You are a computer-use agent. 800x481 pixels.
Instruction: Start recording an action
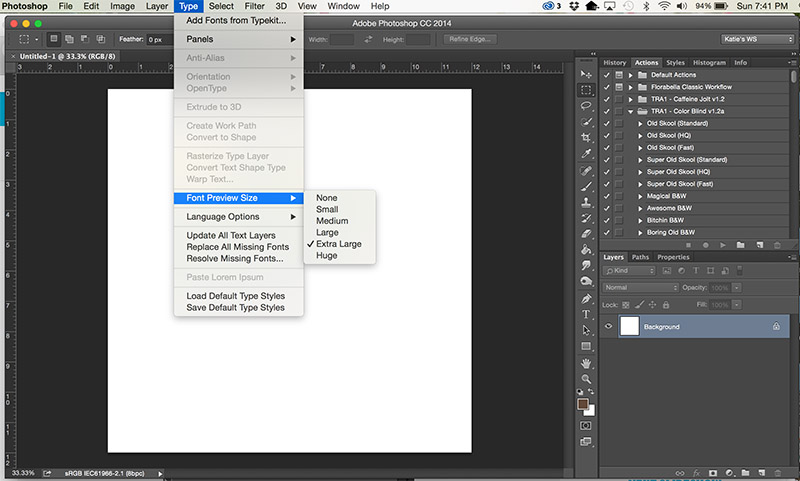coord(706,245)
